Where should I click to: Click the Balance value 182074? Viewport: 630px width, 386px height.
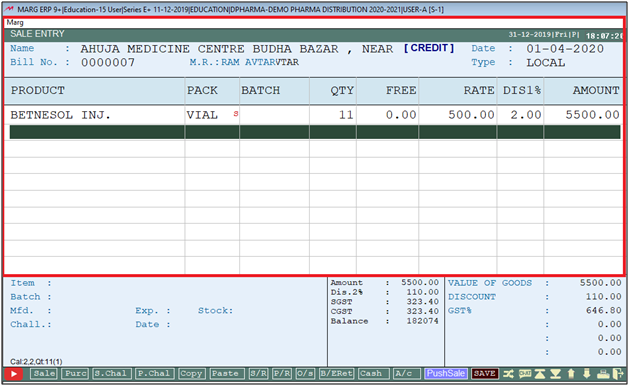click(422, 321)
